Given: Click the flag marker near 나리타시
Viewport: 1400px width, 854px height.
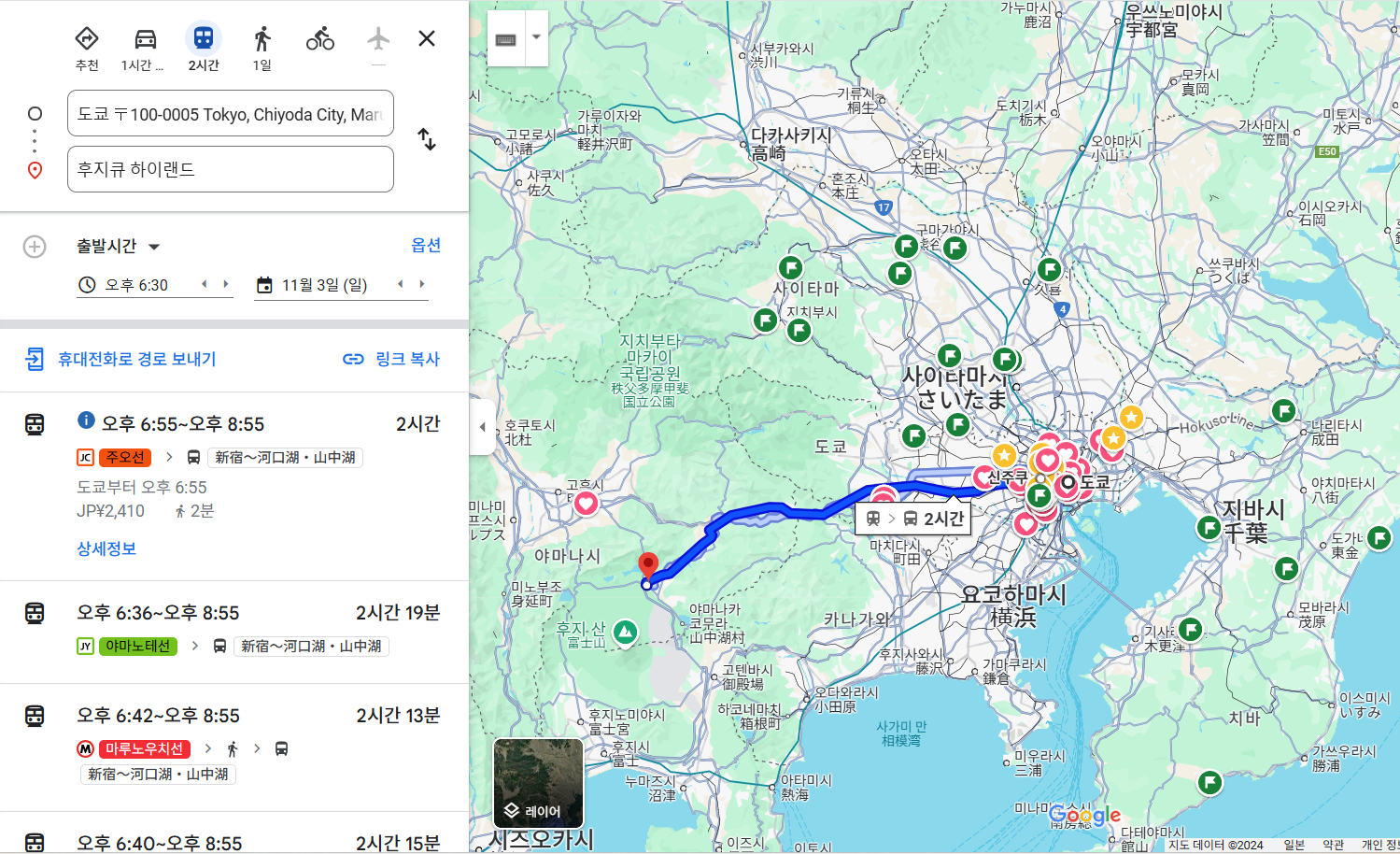Looking at the screenshot, I should [x=1284, y=410].
